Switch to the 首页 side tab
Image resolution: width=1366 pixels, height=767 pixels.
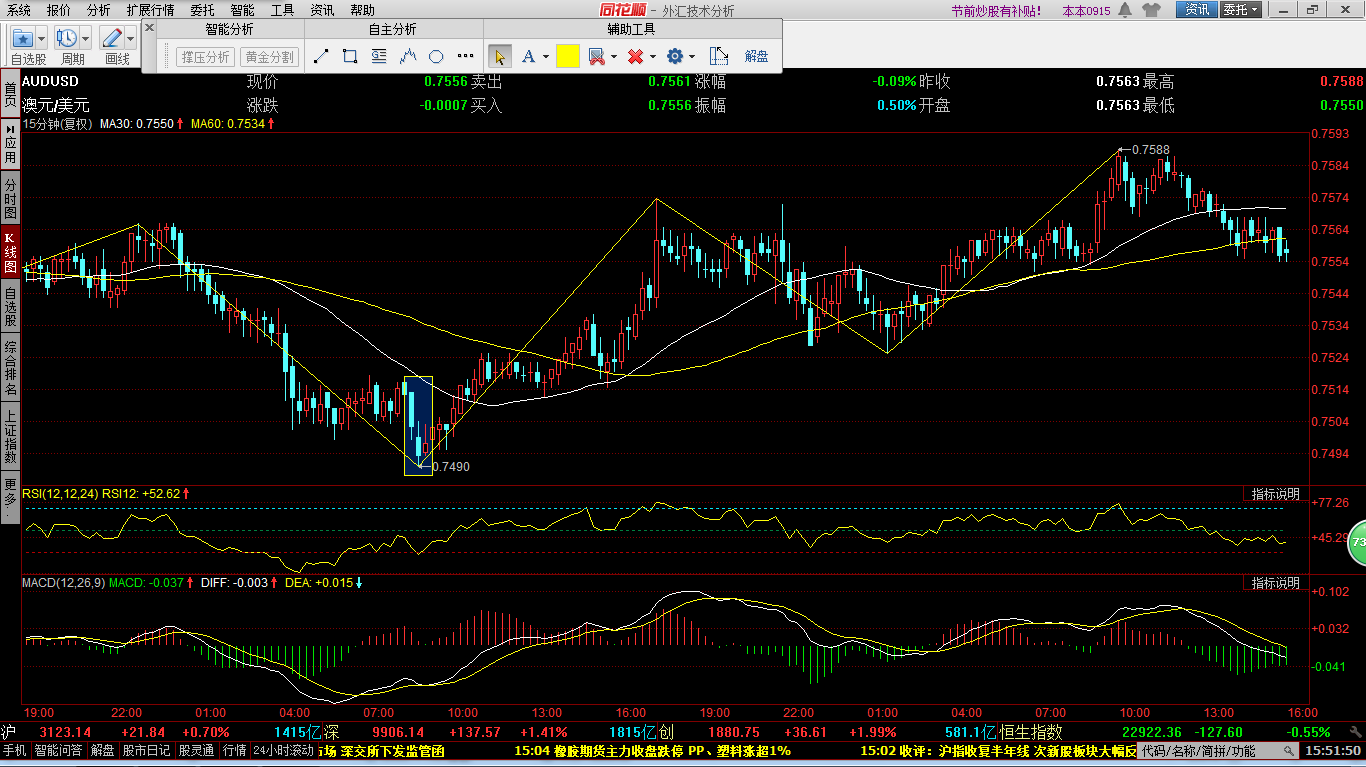pyautogui.click(x=10, y=94)
